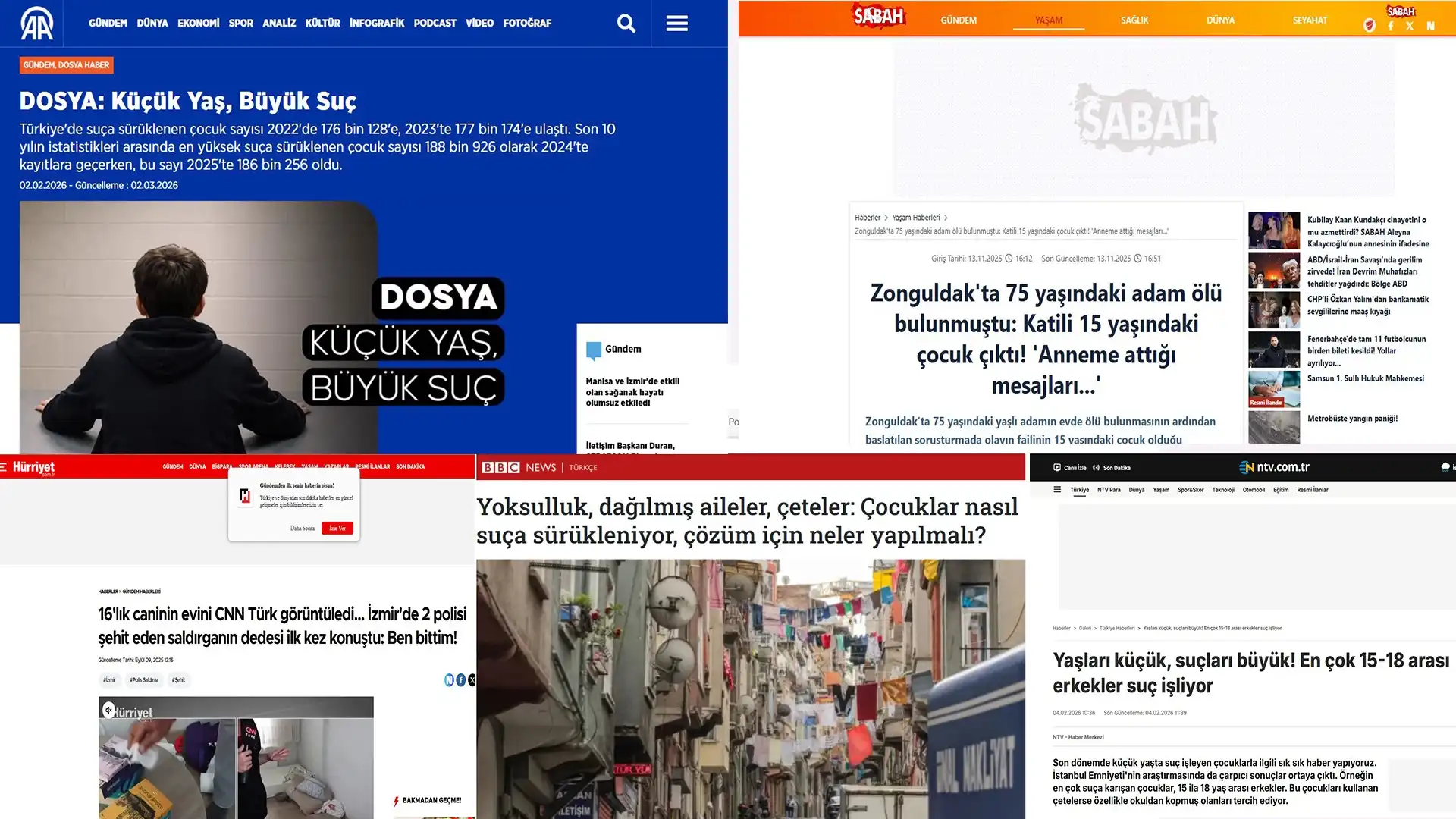The image size is (1456, 819).
Task: Click GÜNDEM, DOSYA HABER category label
Action: [66, 65]
